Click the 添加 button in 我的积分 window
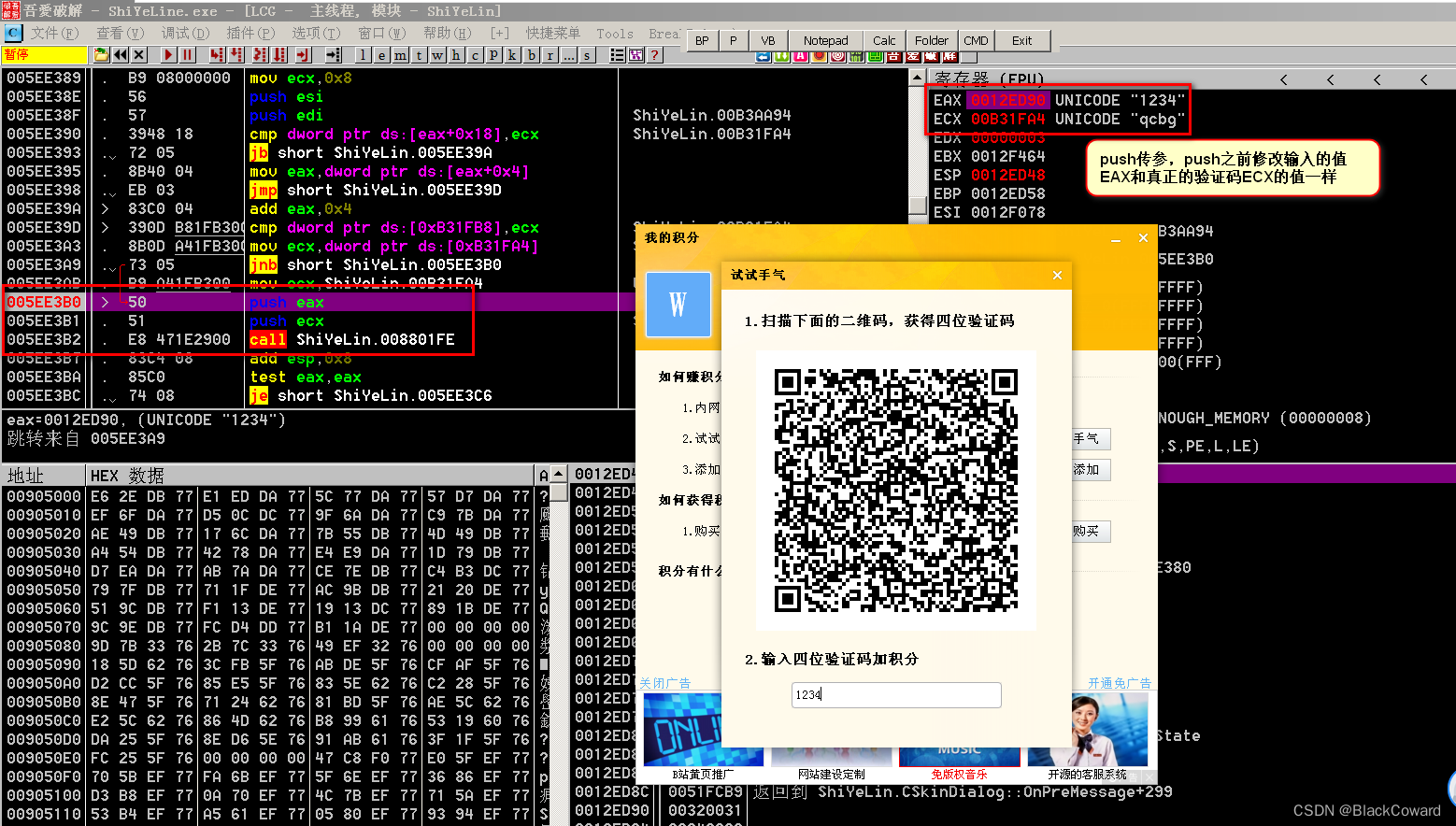Screen dimensions: 1456x826 click(x=1091, y=469)
